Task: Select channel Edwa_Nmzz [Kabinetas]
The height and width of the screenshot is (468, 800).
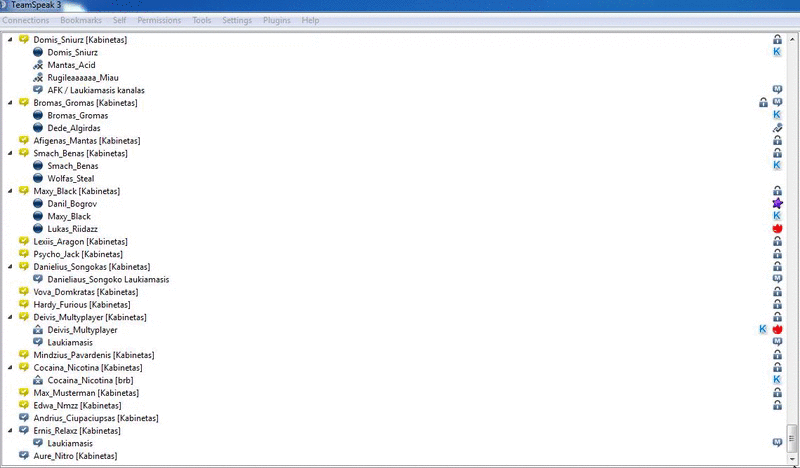Action: [x=77, y=405]
